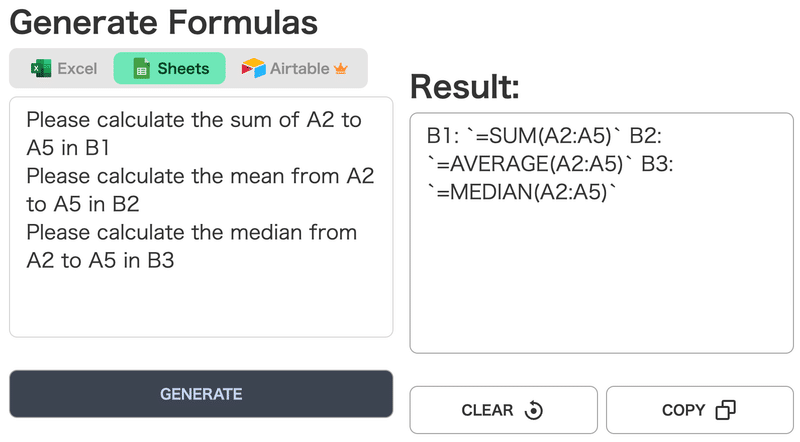Click the Airtable logo icon

click(x=254, y=68)
